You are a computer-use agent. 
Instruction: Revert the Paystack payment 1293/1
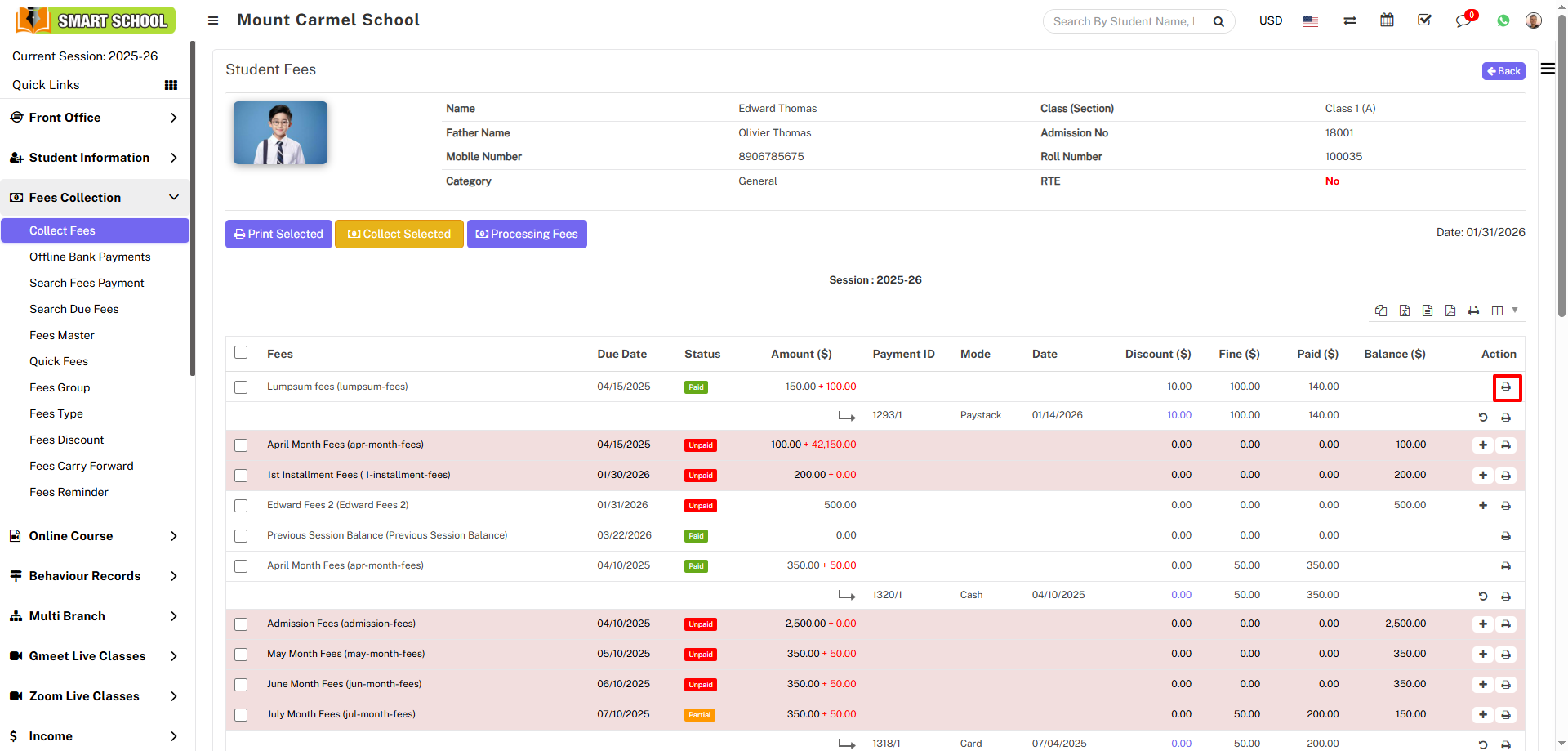(1482, 418)
